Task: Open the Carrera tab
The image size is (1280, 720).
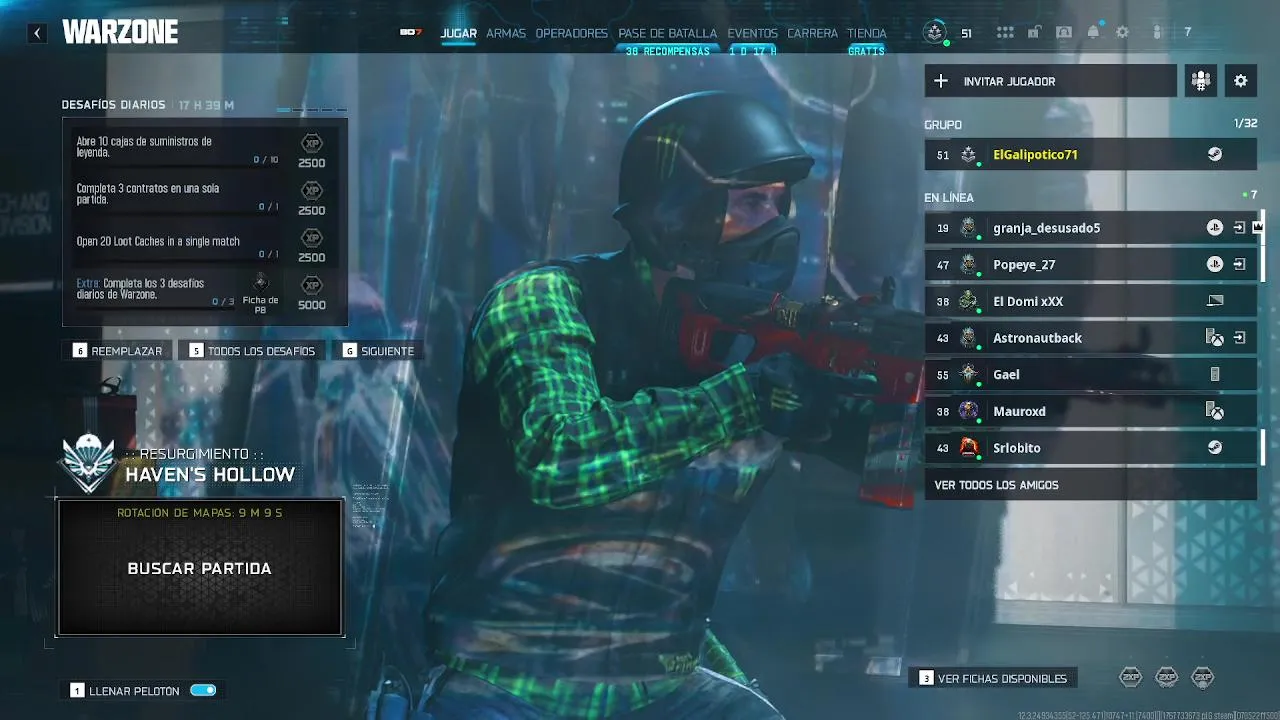Action: tap(812, 33)
